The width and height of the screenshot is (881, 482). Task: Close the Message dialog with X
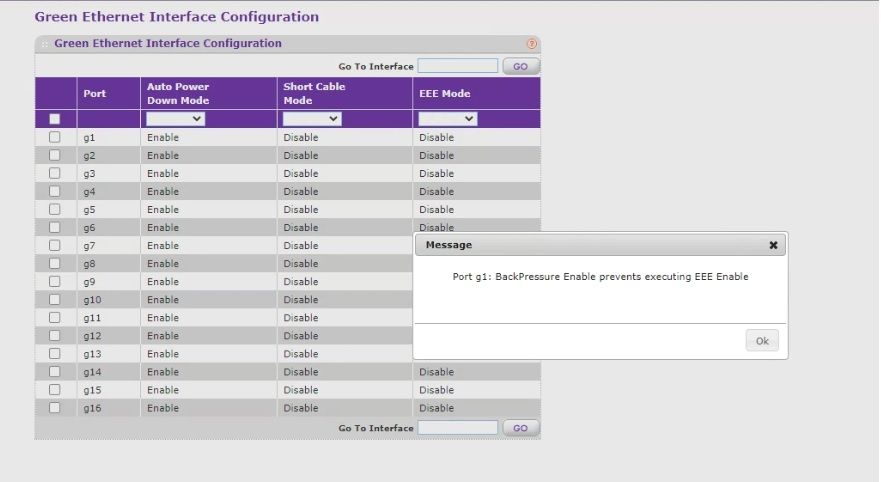(773, 245)
